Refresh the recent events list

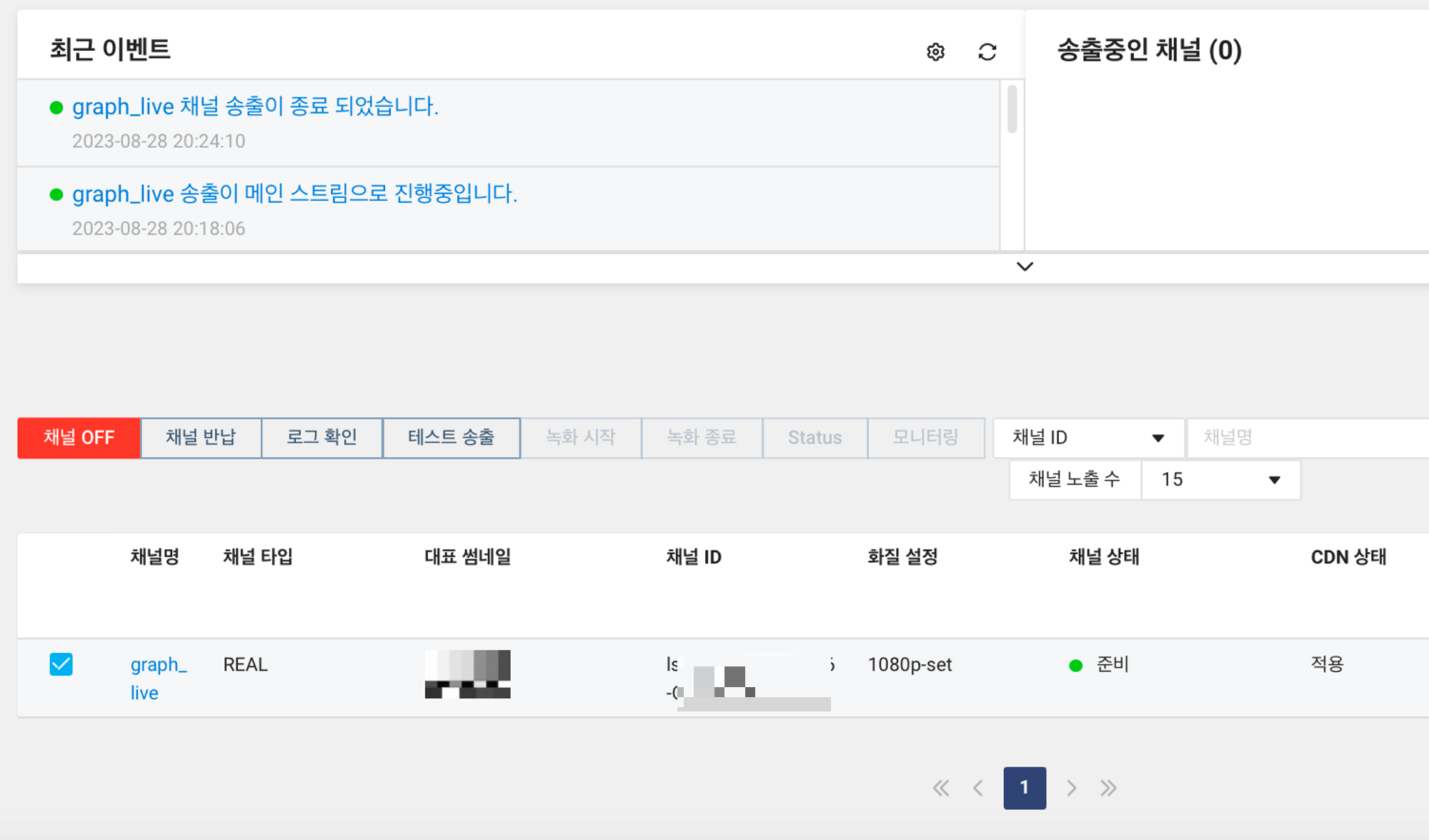(x=987, y=52)
